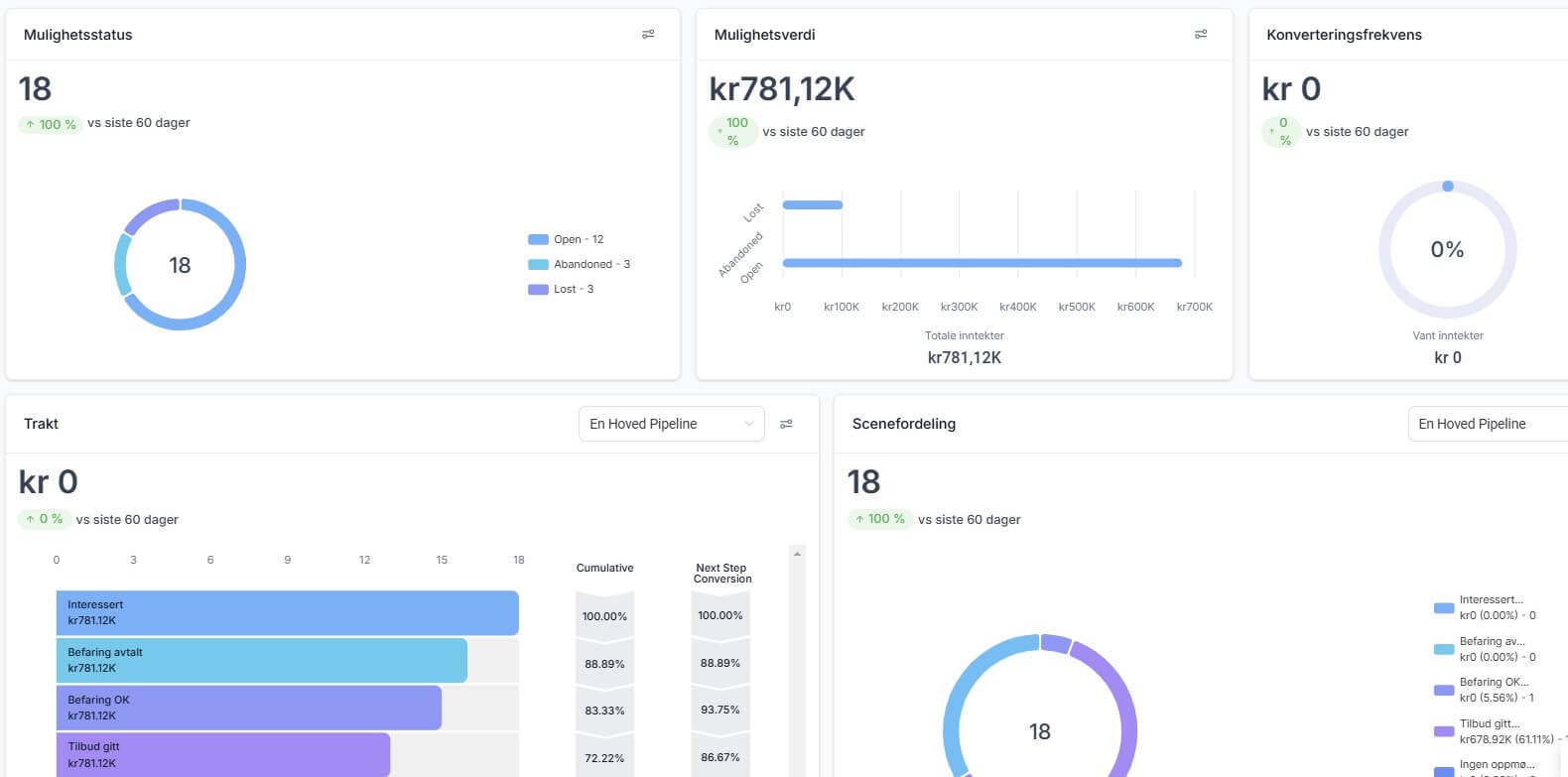Click the Next Step Conversion column header
The image size is (1568, 777).
pyautogui.click(x=721, y=574)
